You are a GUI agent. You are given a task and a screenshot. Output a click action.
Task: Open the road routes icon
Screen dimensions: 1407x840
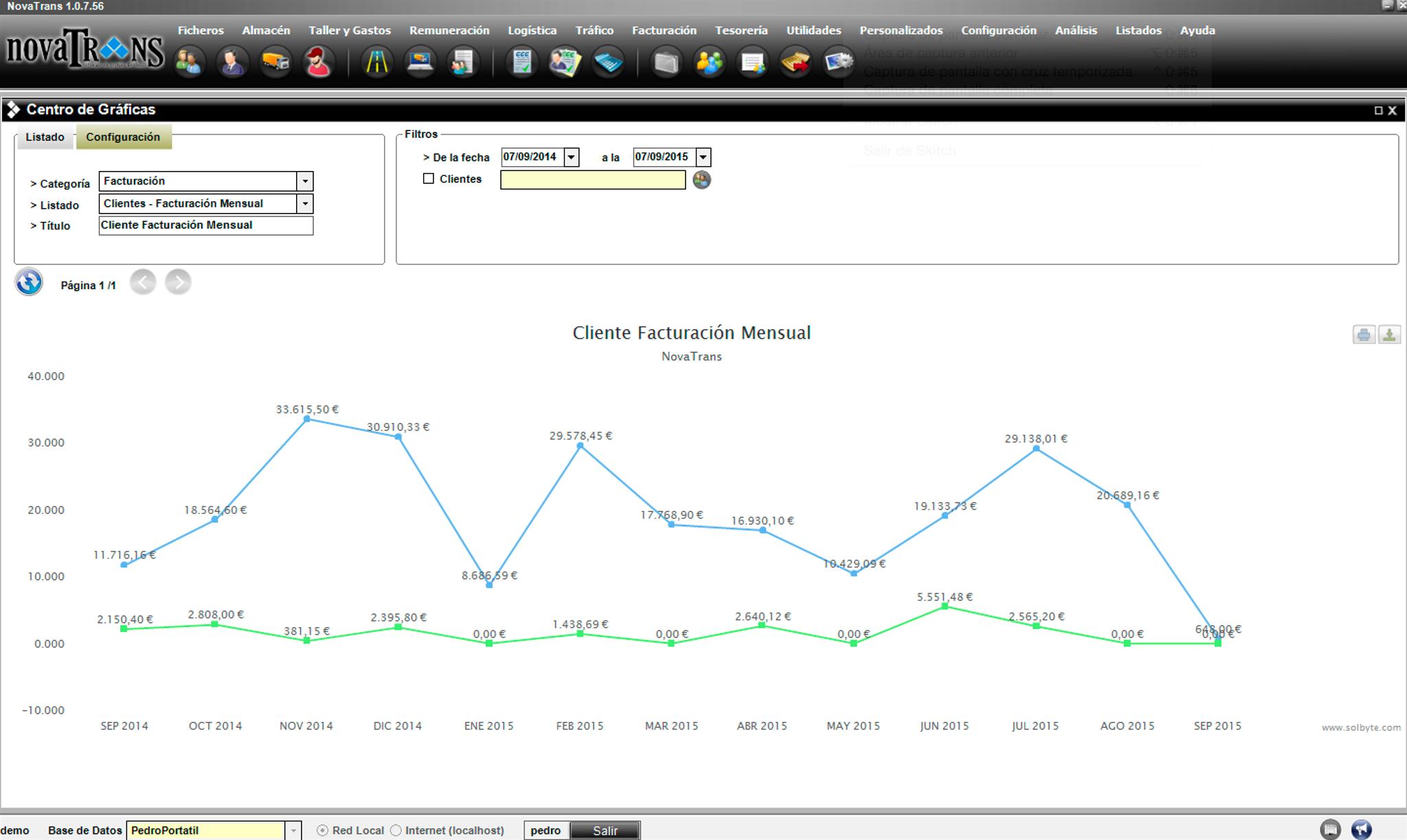tap(376, 63)
